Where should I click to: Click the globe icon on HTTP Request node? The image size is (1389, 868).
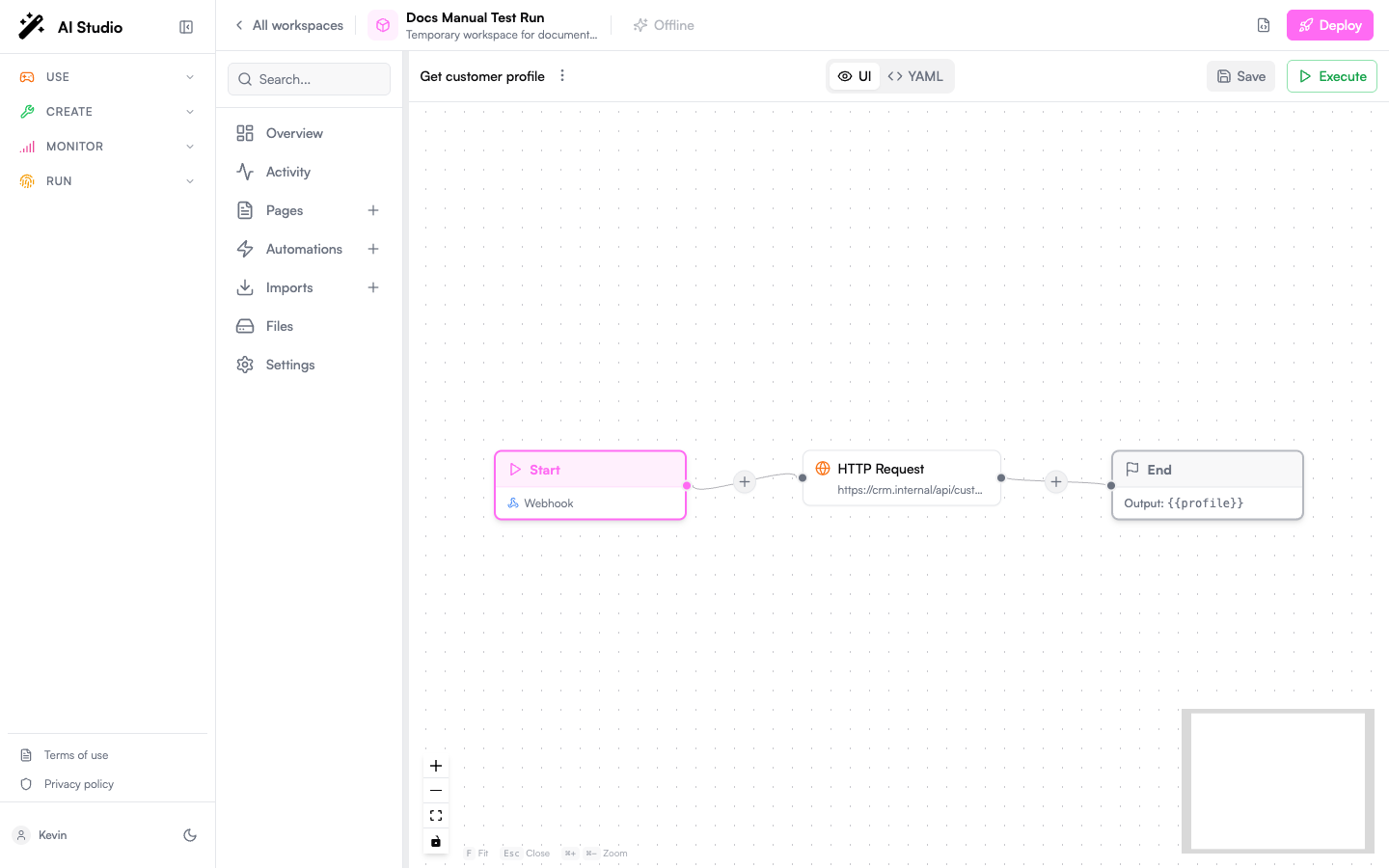pyautogui.click(x=823, y=469)
